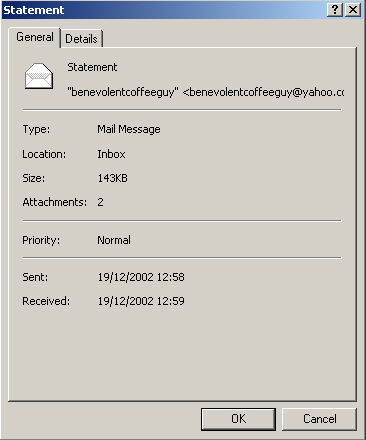Click the Received label
366x440 pixels.
(46, 301)
